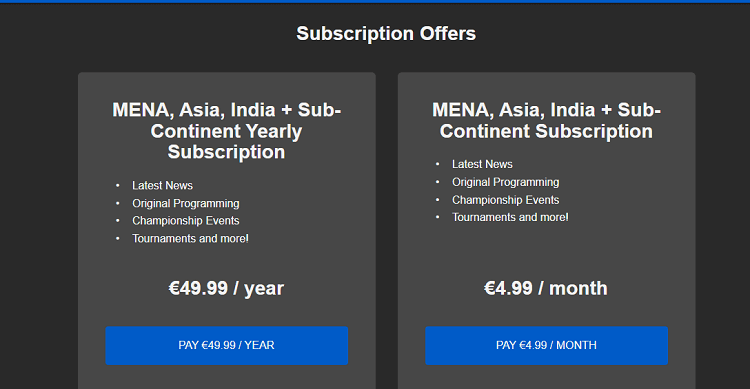The height and width of the screenshot is (389, 750).
Task: Click the PAY €49.99 / YEAR button
Action: pyautogui.click(x=227, y=345)
